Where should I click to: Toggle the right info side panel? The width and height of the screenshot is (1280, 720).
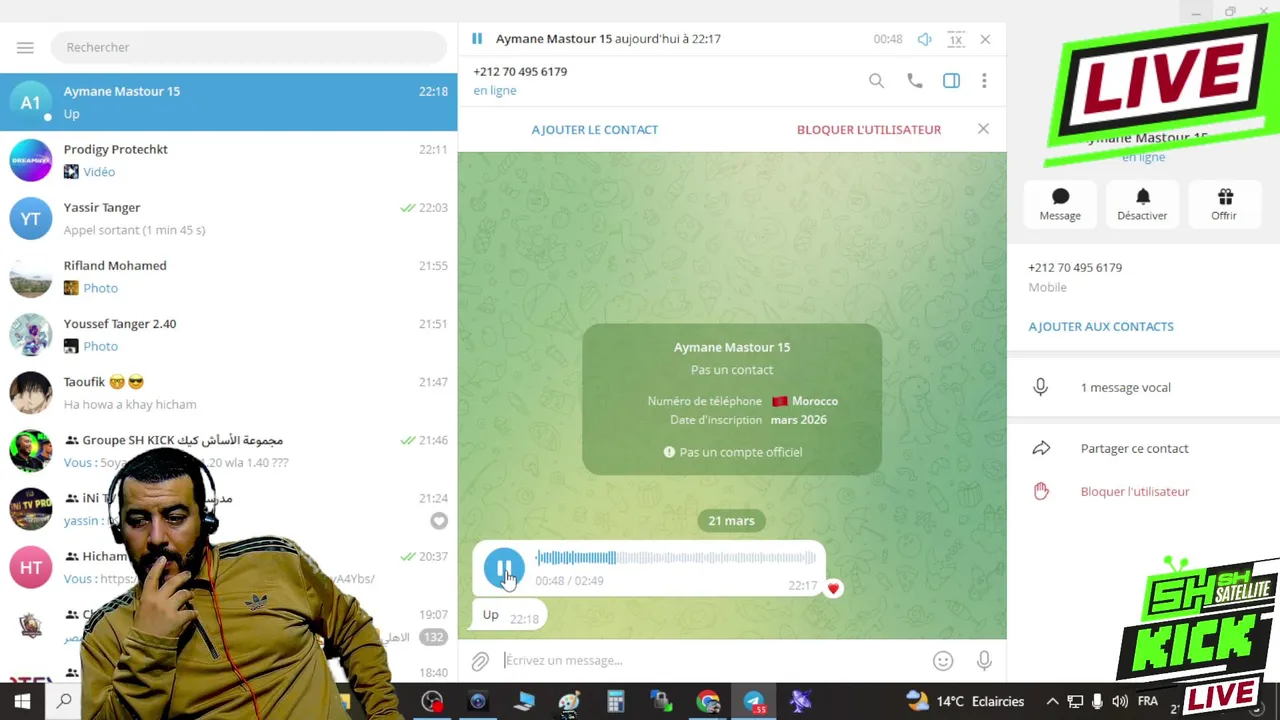(951, 81)
